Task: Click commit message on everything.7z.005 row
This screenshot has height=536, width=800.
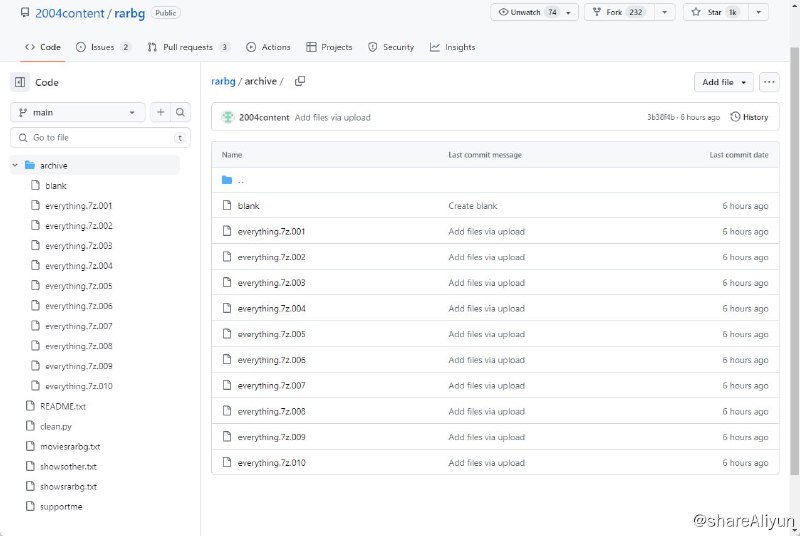Action: pos(487,334)
